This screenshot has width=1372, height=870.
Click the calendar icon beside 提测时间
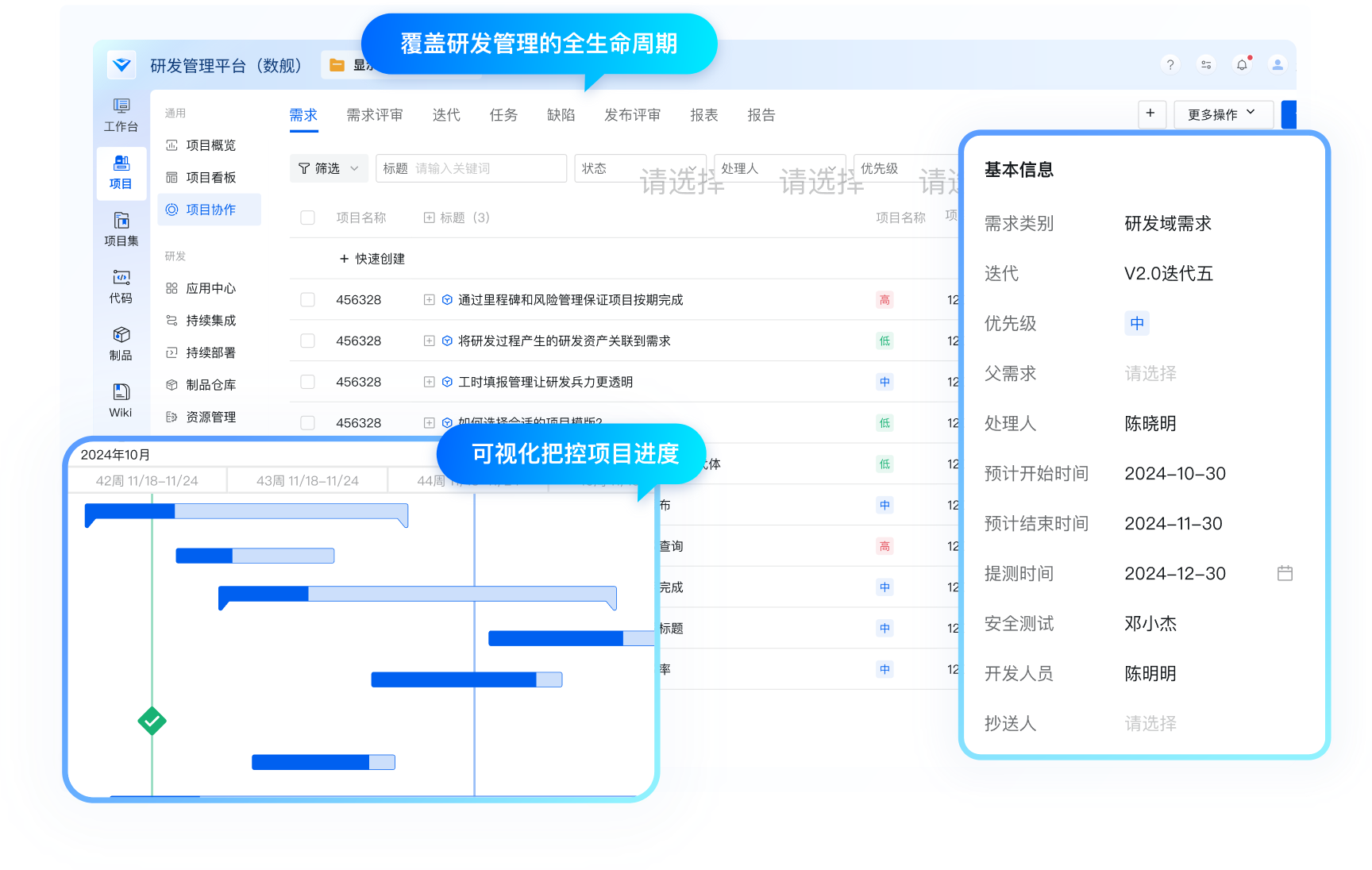click(x=1285, y=573)
